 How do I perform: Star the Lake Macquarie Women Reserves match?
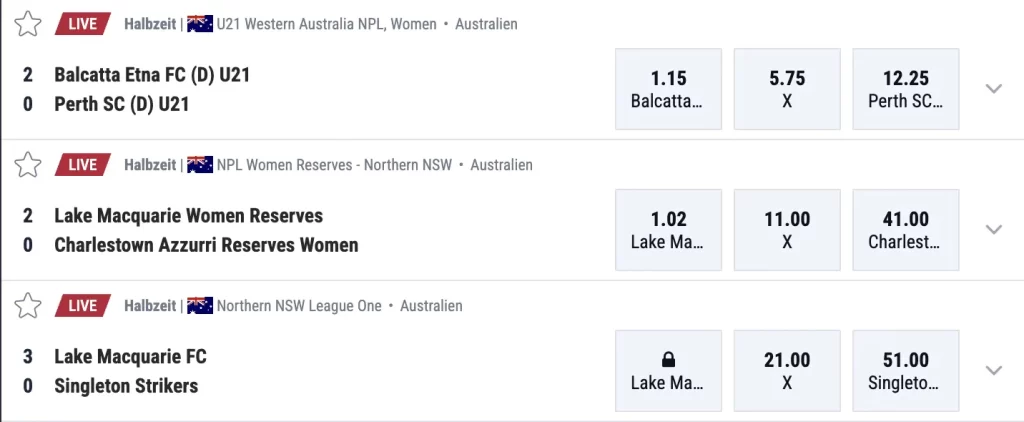(28, 165)
